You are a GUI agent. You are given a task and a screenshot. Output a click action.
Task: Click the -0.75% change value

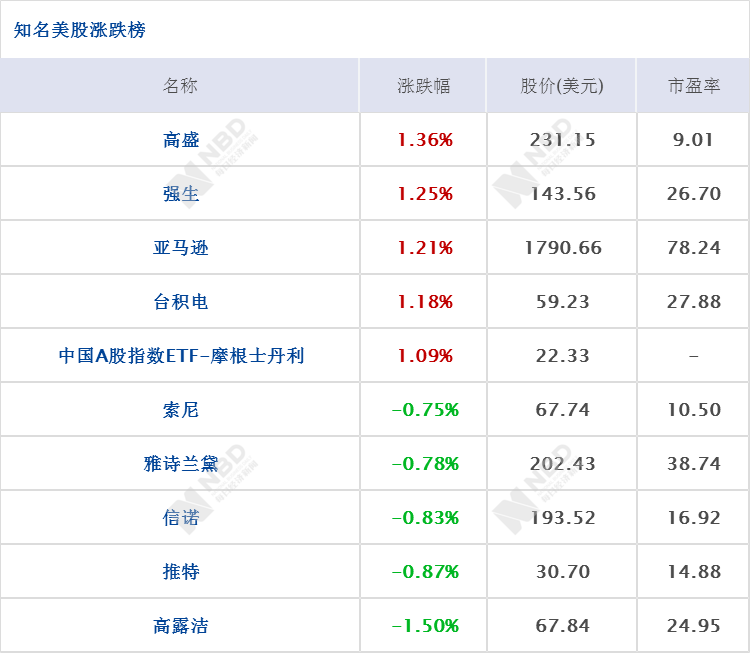pyautogui.click(x=425, y=410)
